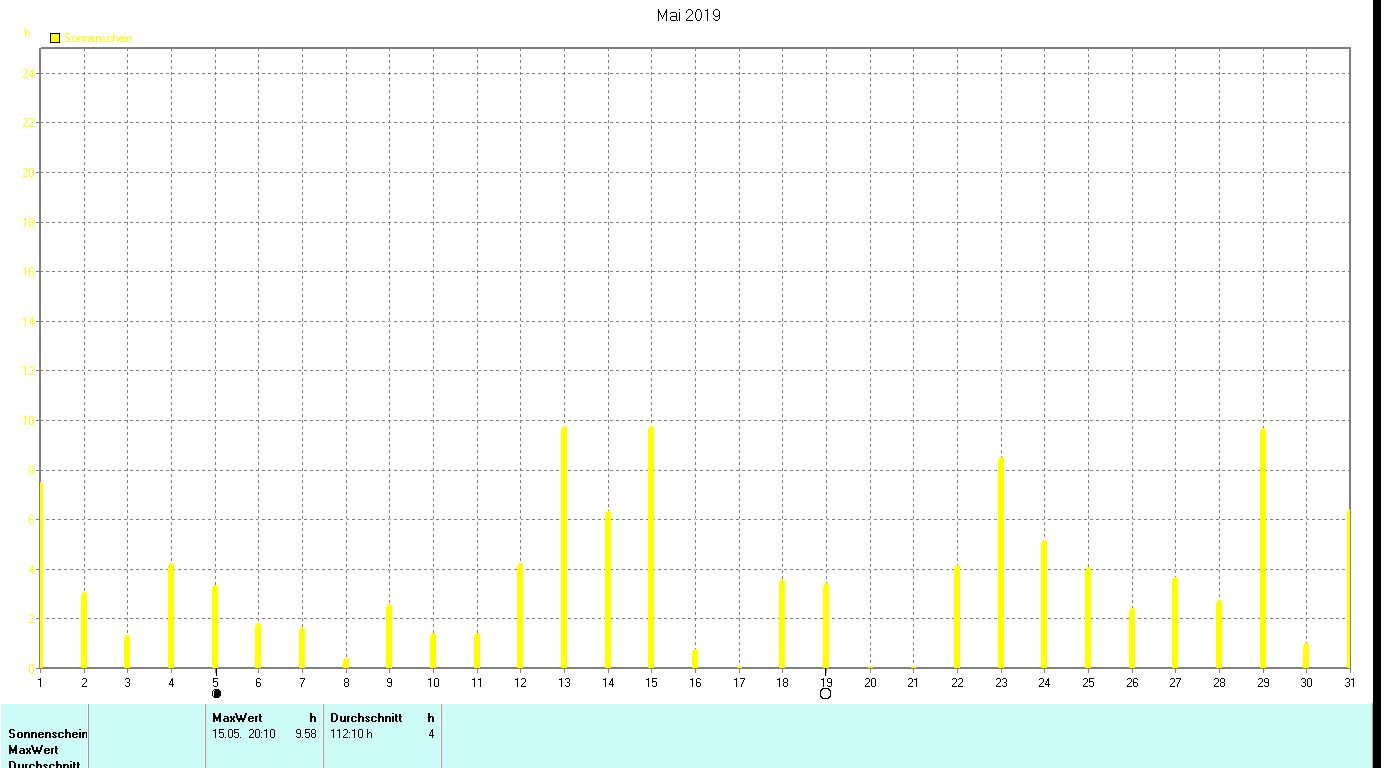This screenshot has width=1381, height=768.
Task: Select the bar above day 4
Action: pyautogui.click(x=171, y=616)
